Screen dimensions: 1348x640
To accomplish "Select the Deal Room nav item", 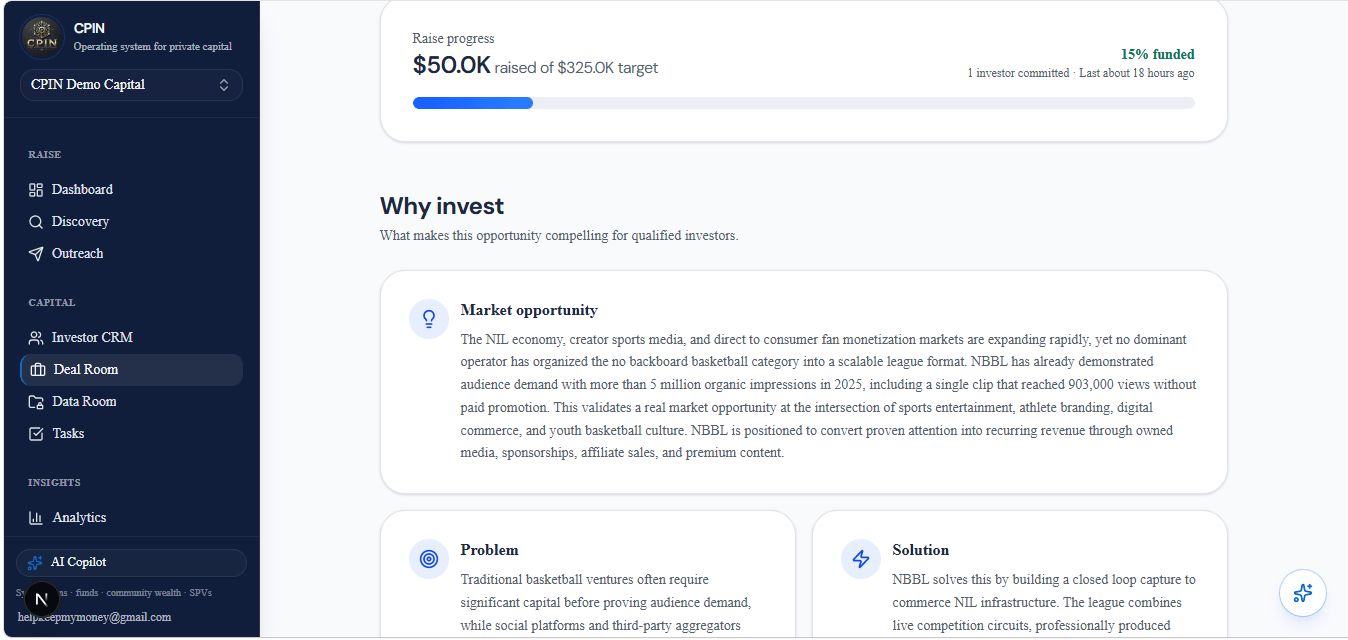I will point(131,370).
